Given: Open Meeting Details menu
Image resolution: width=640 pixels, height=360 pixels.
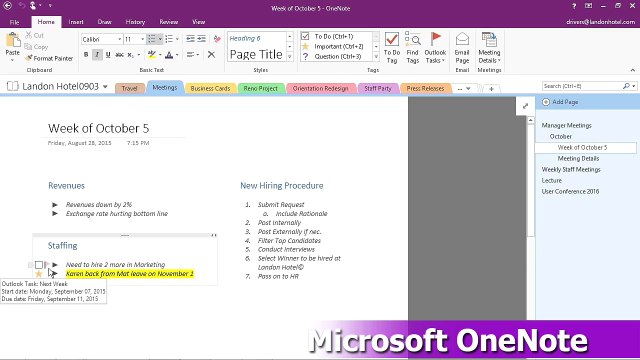Looking at the screenshot, I should point(489,48).
